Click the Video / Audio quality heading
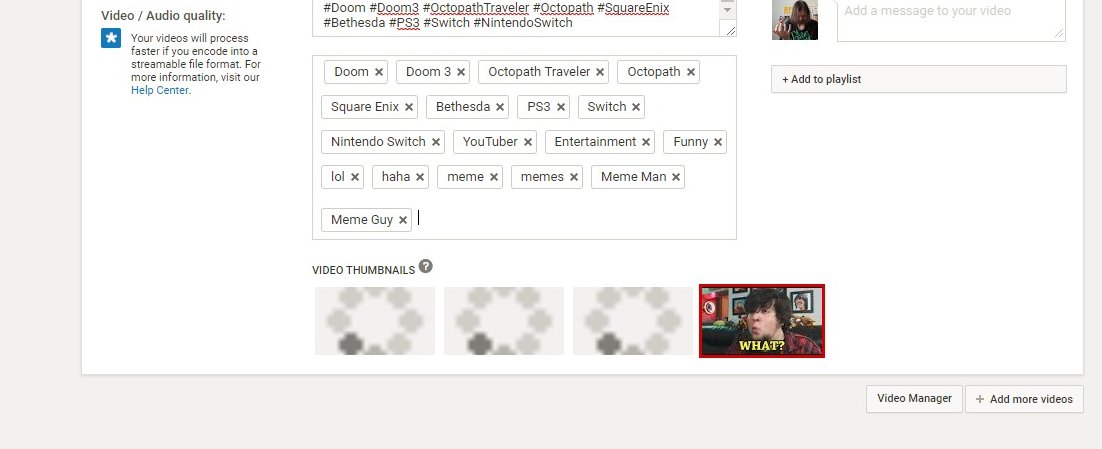Image resolution: width=1102 pixels, height=449 pixels. pos(163,15)
